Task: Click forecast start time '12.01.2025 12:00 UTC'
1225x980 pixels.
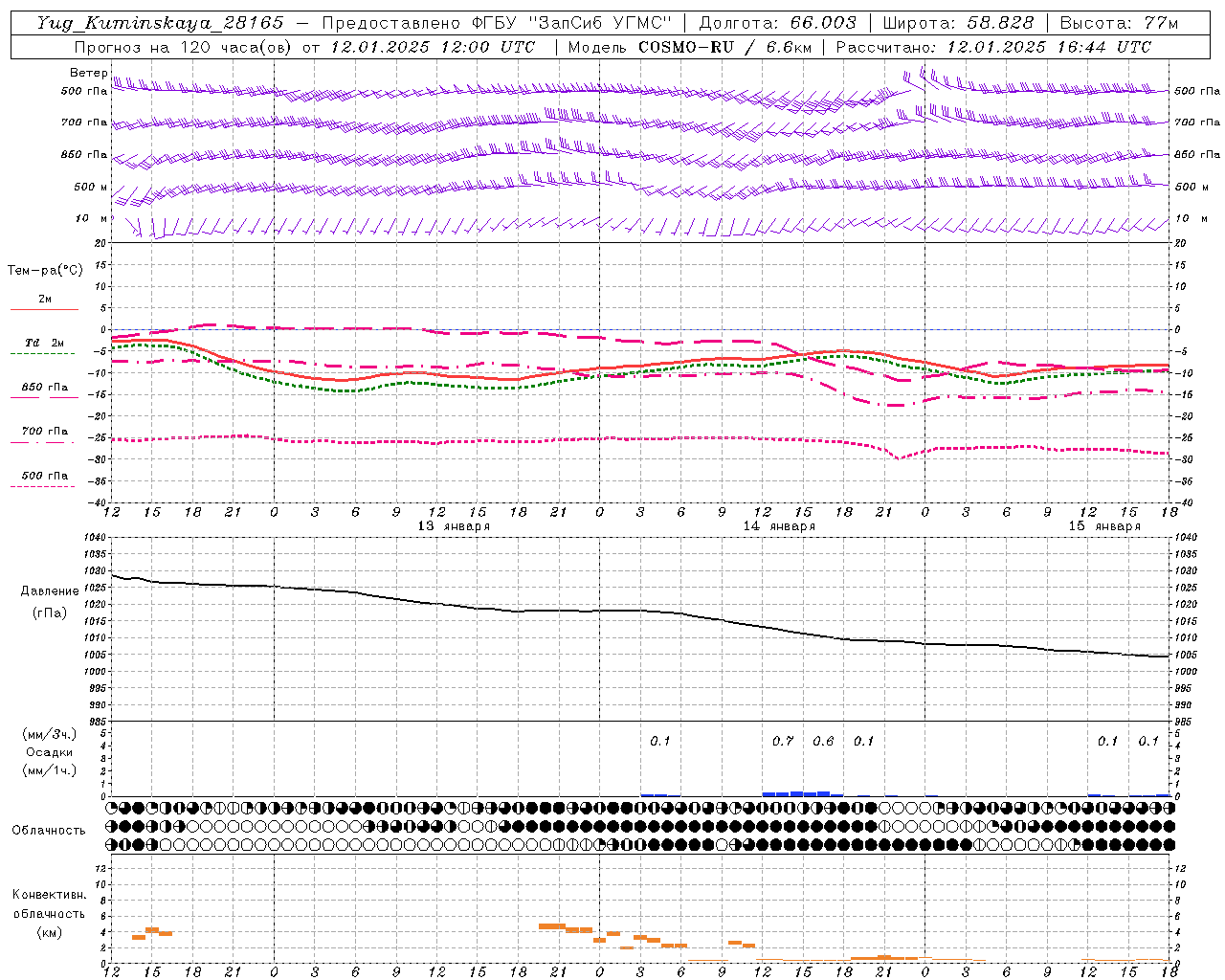Action: point(433,46)
